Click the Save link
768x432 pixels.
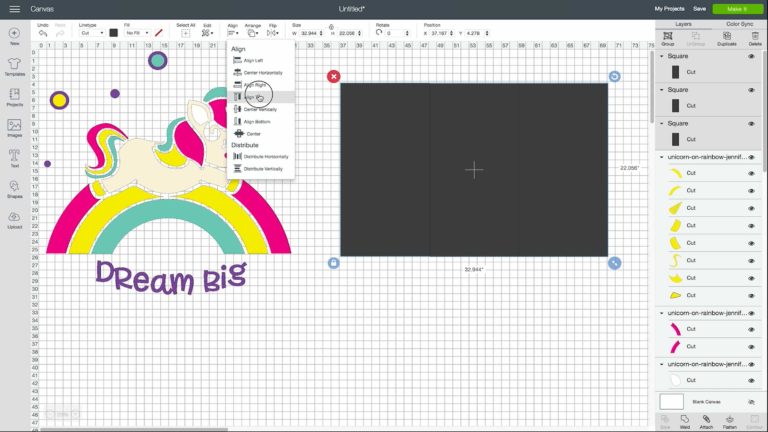click(699, 9)
